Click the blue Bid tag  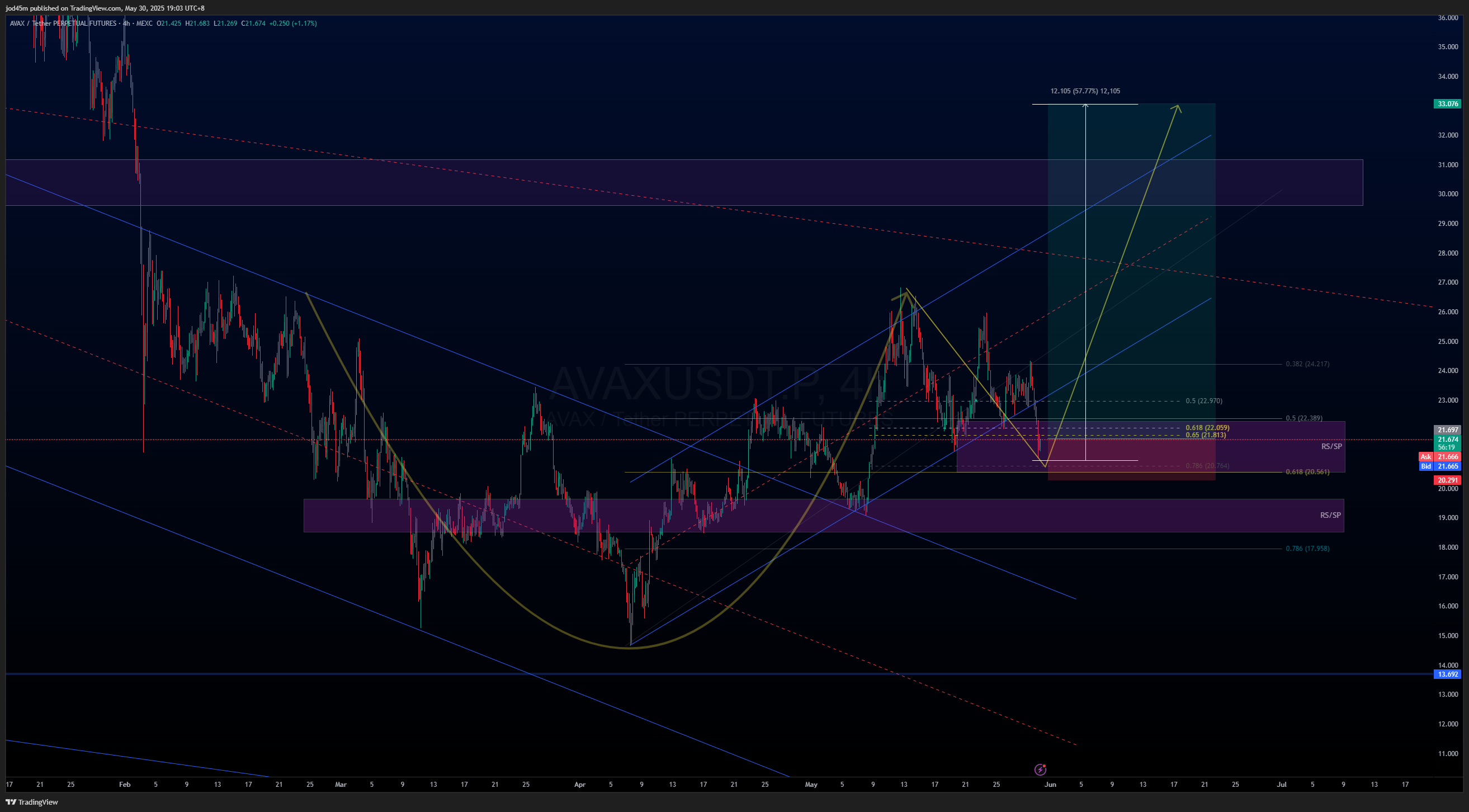[1425, 466]
